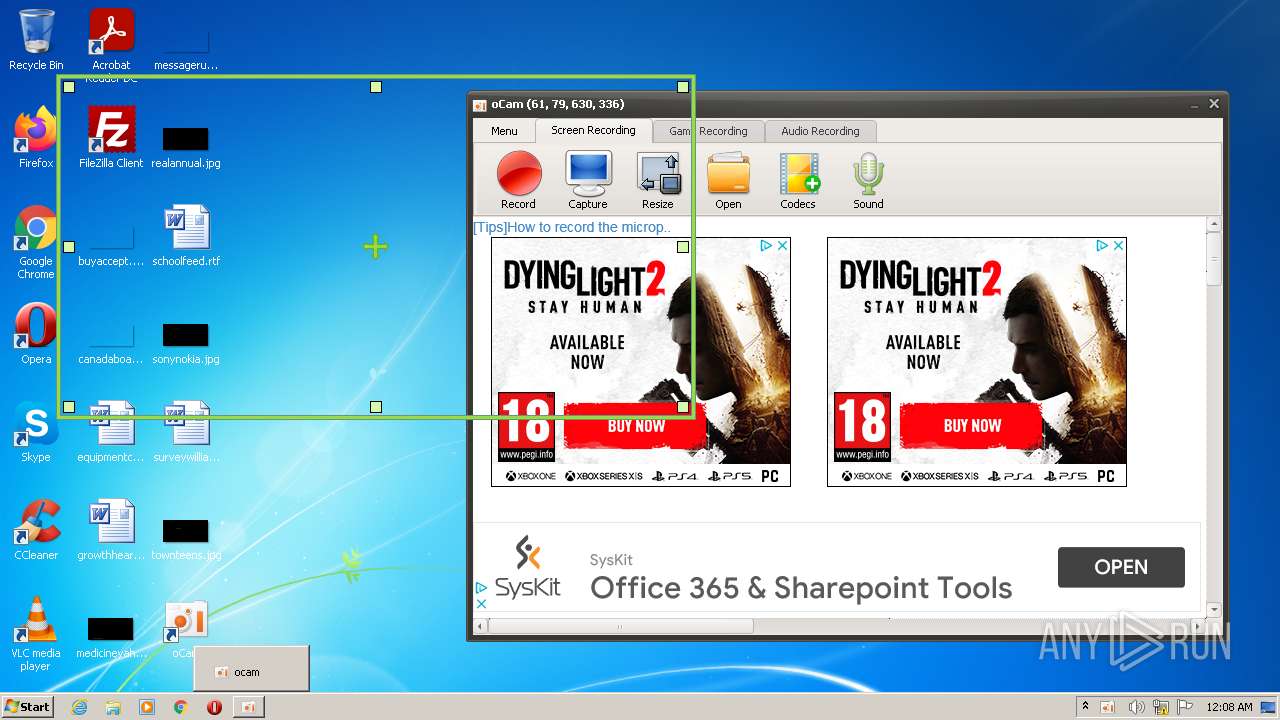
Task: Open Windows Explorer from the taskbar
Action: point(113,707)
